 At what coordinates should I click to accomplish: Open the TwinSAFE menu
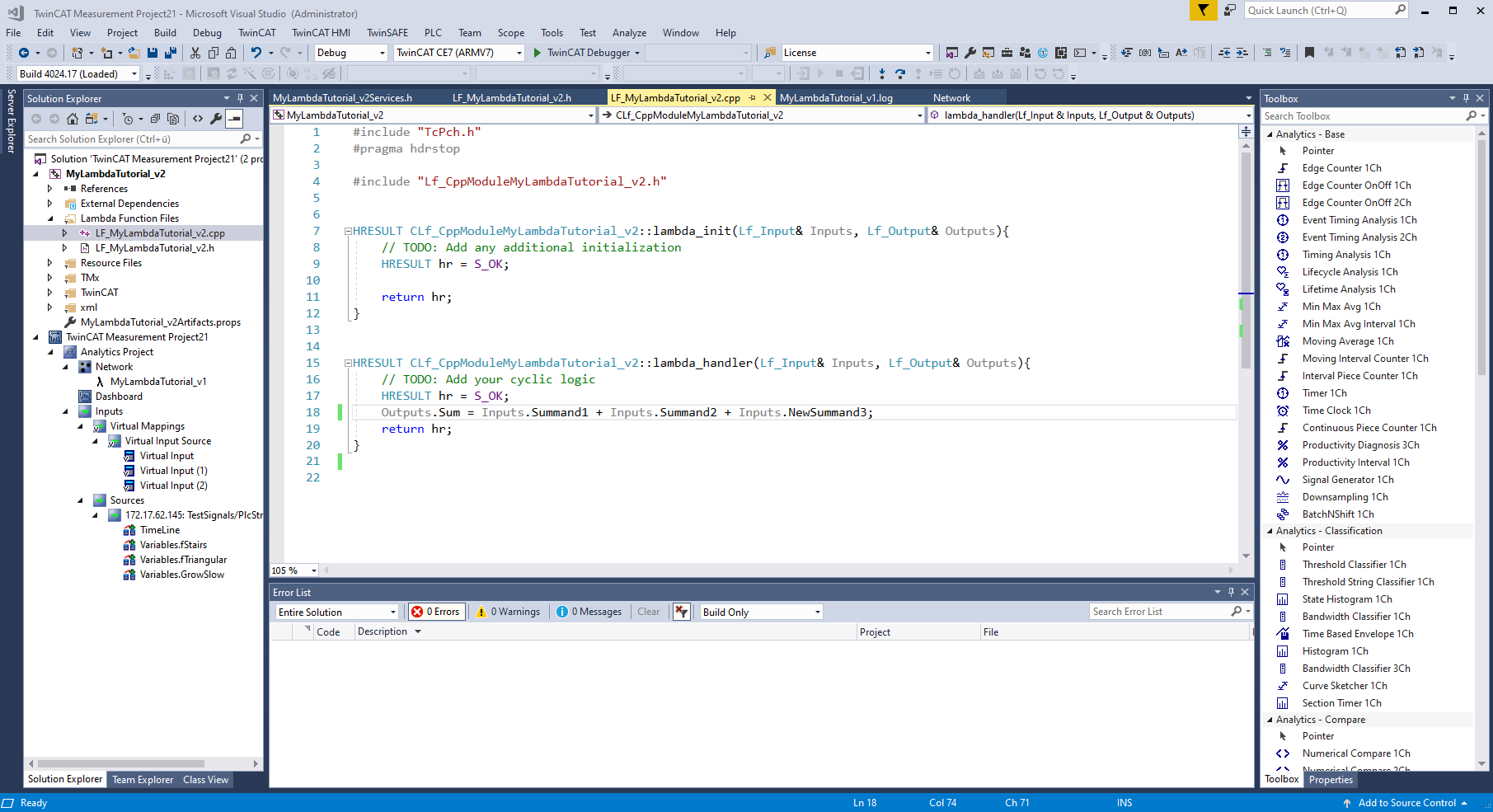(x=387, y=33)
